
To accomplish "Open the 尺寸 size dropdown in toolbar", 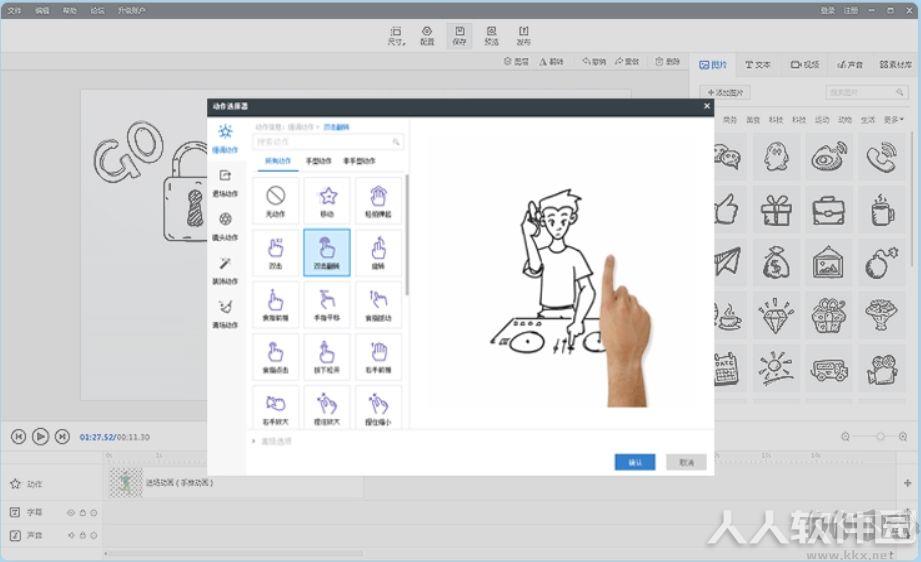I will coord(396,35).
